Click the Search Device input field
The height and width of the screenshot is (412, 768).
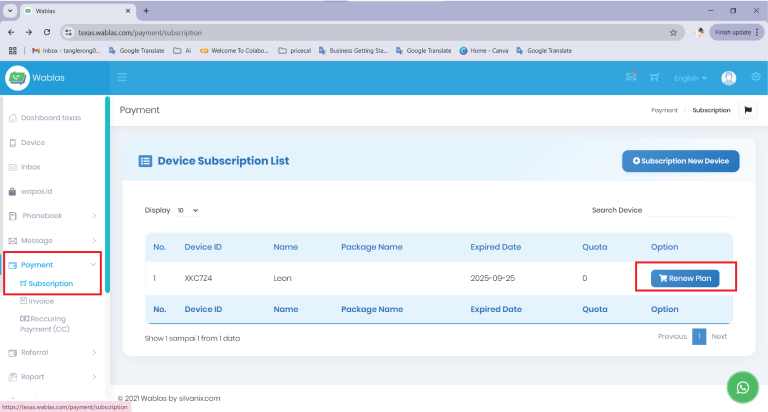(x=688, y=210)
